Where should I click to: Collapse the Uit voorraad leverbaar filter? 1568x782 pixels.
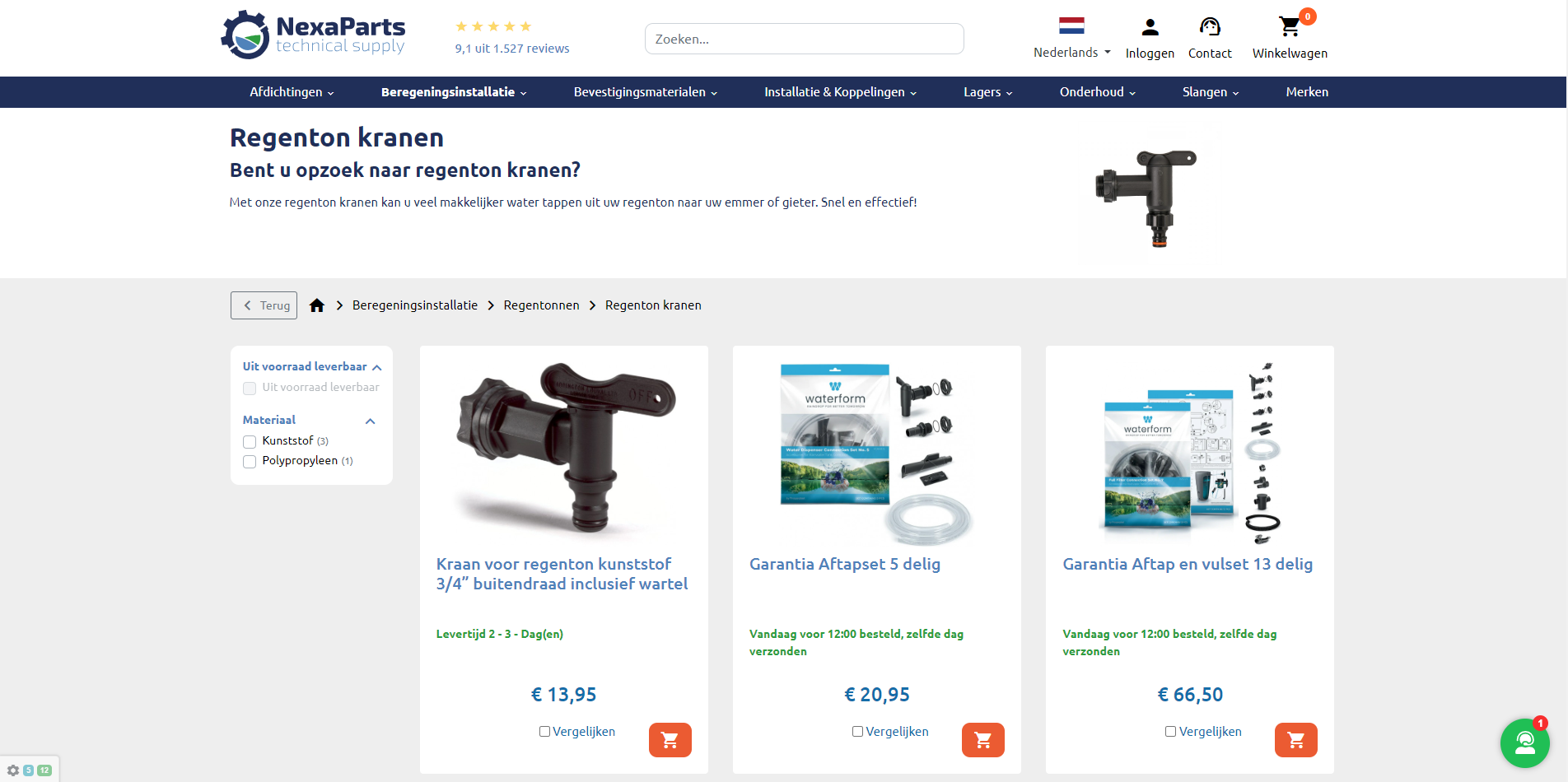click(377, 367)
